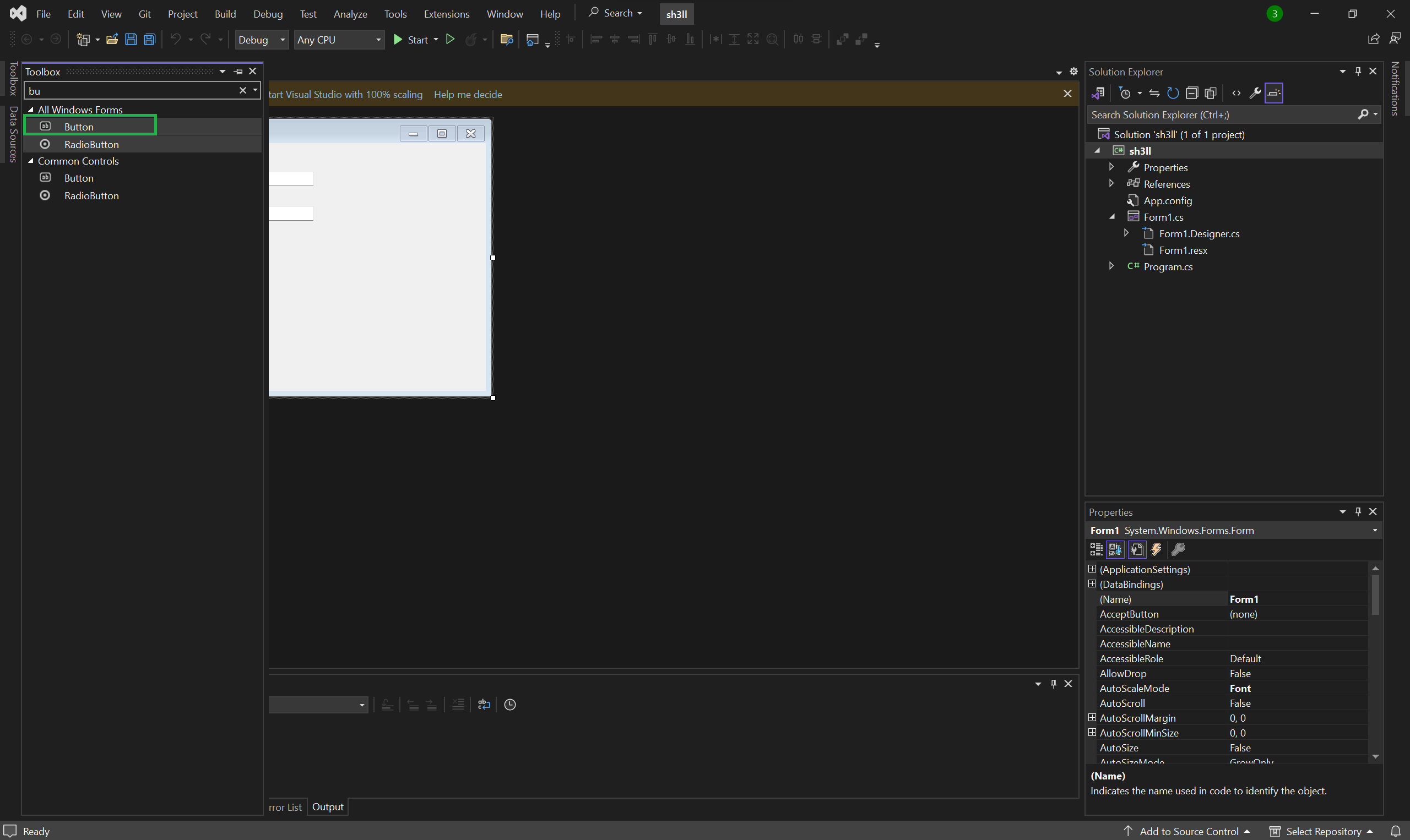
Task: Dismiss the scaling notification bar
Action: tap(1067, 94)
